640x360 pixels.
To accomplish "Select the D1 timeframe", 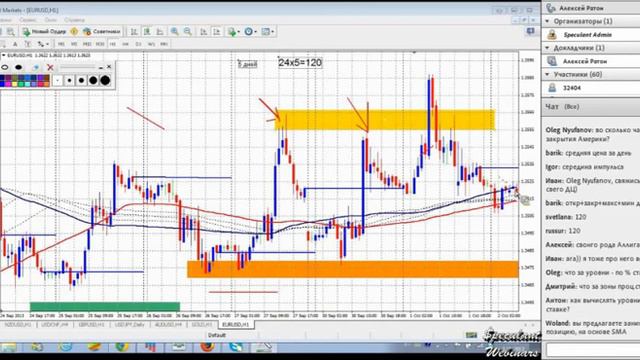I will (138, 44).
